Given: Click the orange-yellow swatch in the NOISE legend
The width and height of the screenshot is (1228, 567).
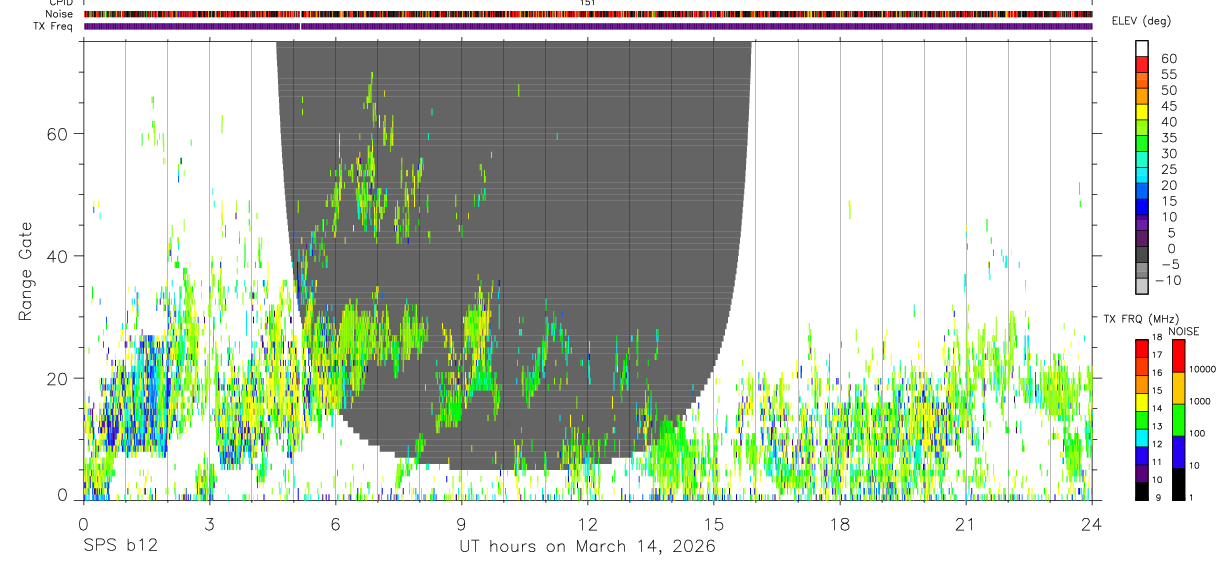Looking at the screenshot, I should pyautogui.click(x=1179, y=388).
